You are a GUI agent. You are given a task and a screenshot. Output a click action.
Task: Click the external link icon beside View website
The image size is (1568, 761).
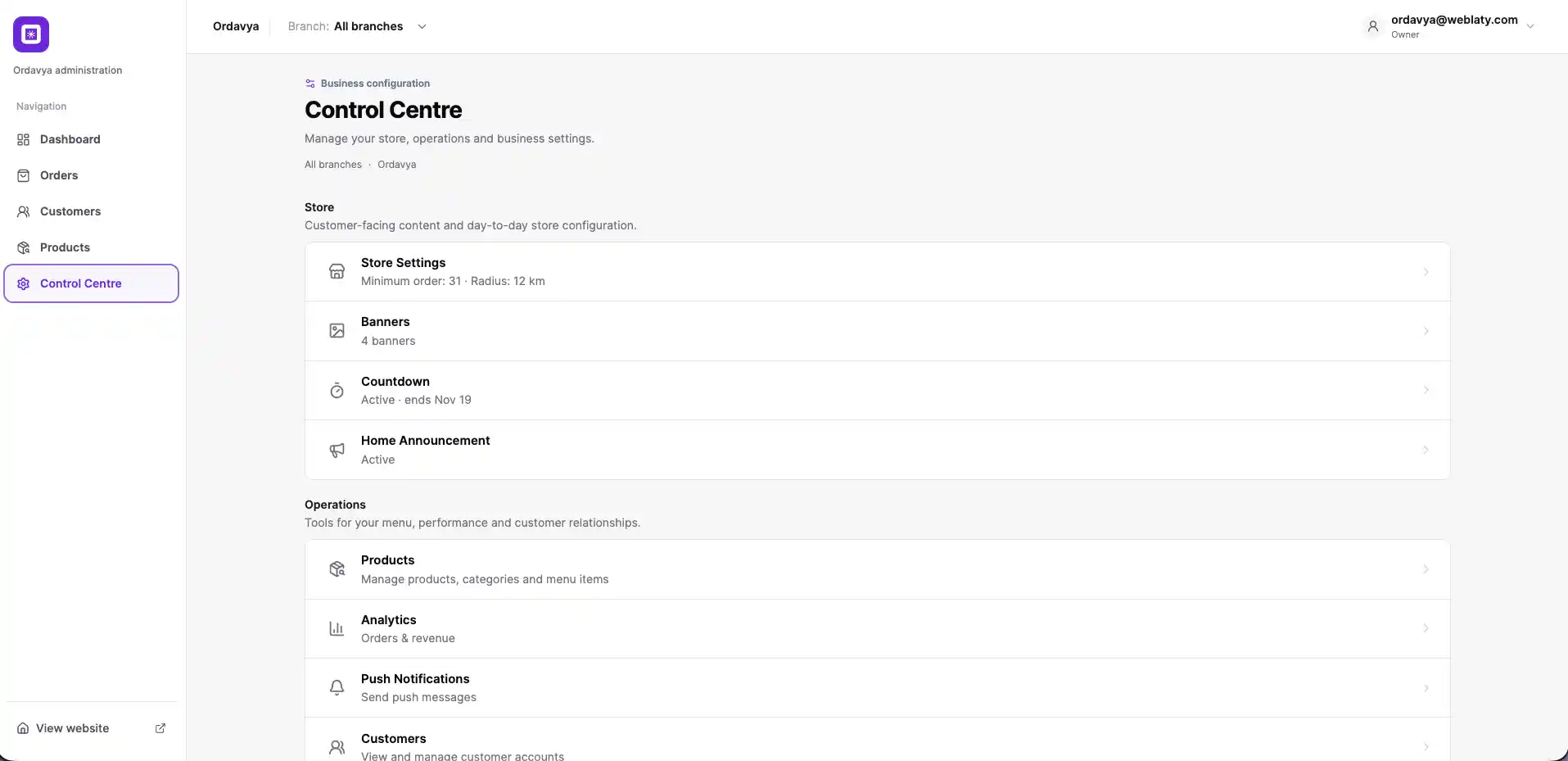[160, 728]
